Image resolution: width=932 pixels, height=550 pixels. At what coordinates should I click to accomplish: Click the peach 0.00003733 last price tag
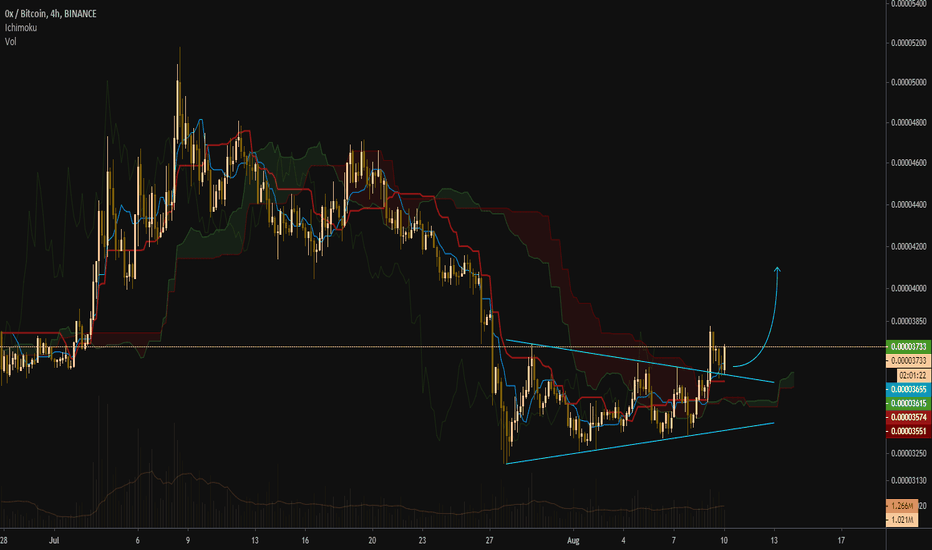908,360
